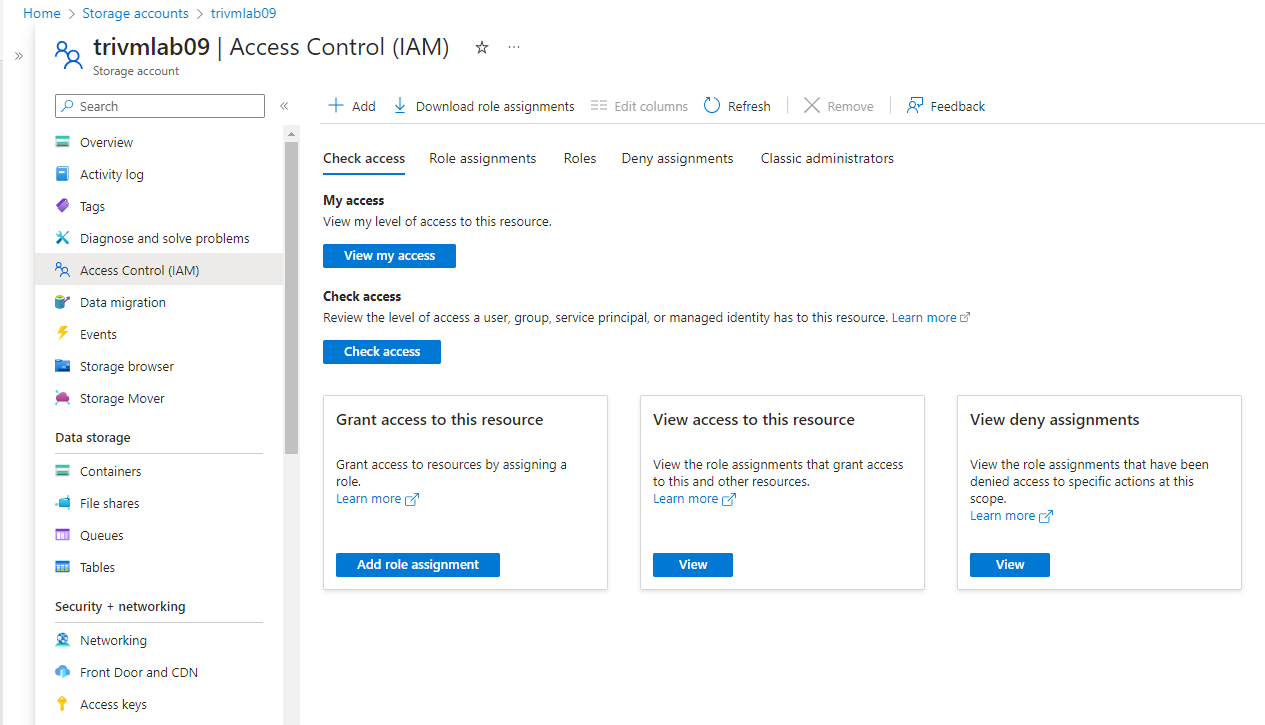Go to Storage accounts in breadcrumb
This screenshot has width=1265, height=725.
pos(135,13)
